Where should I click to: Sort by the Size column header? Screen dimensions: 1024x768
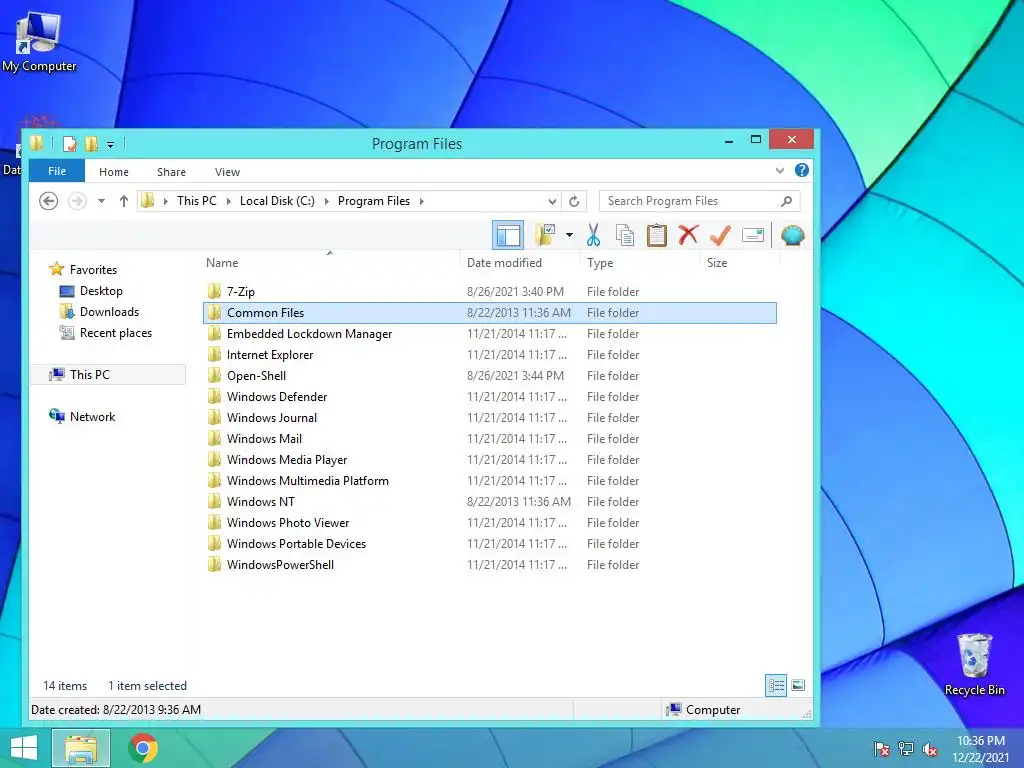click(x=716, y=263)
